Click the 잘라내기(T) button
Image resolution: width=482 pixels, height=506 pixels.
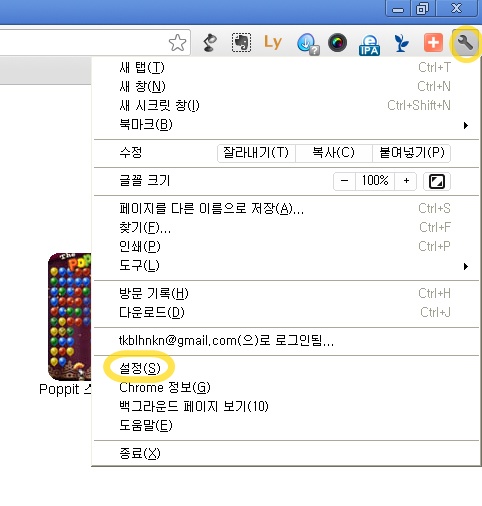click(x=256, y=153)
